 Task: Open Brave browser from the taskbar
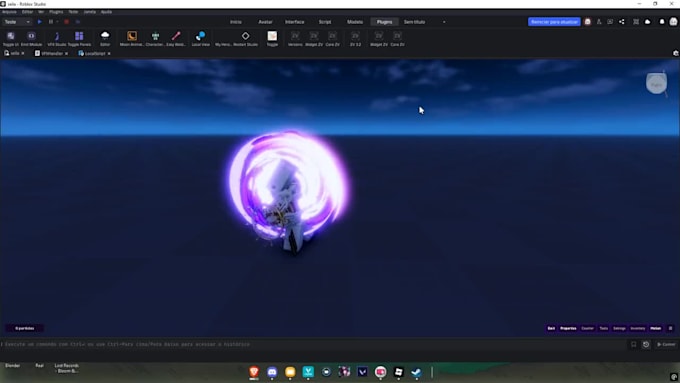click(254, 372)
